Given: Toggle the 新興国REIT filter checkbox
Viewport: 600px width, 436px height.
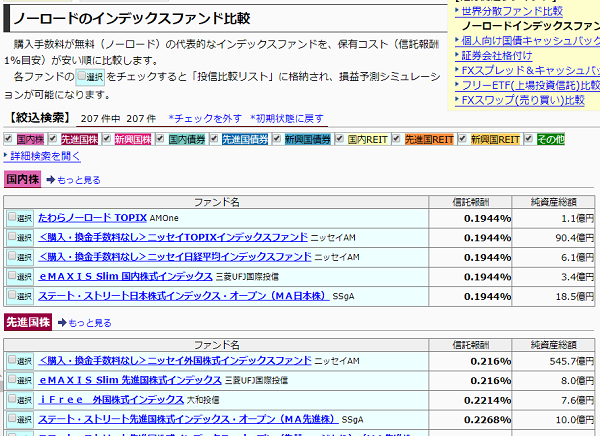Looking at the screenshot, I should point(463,139).
